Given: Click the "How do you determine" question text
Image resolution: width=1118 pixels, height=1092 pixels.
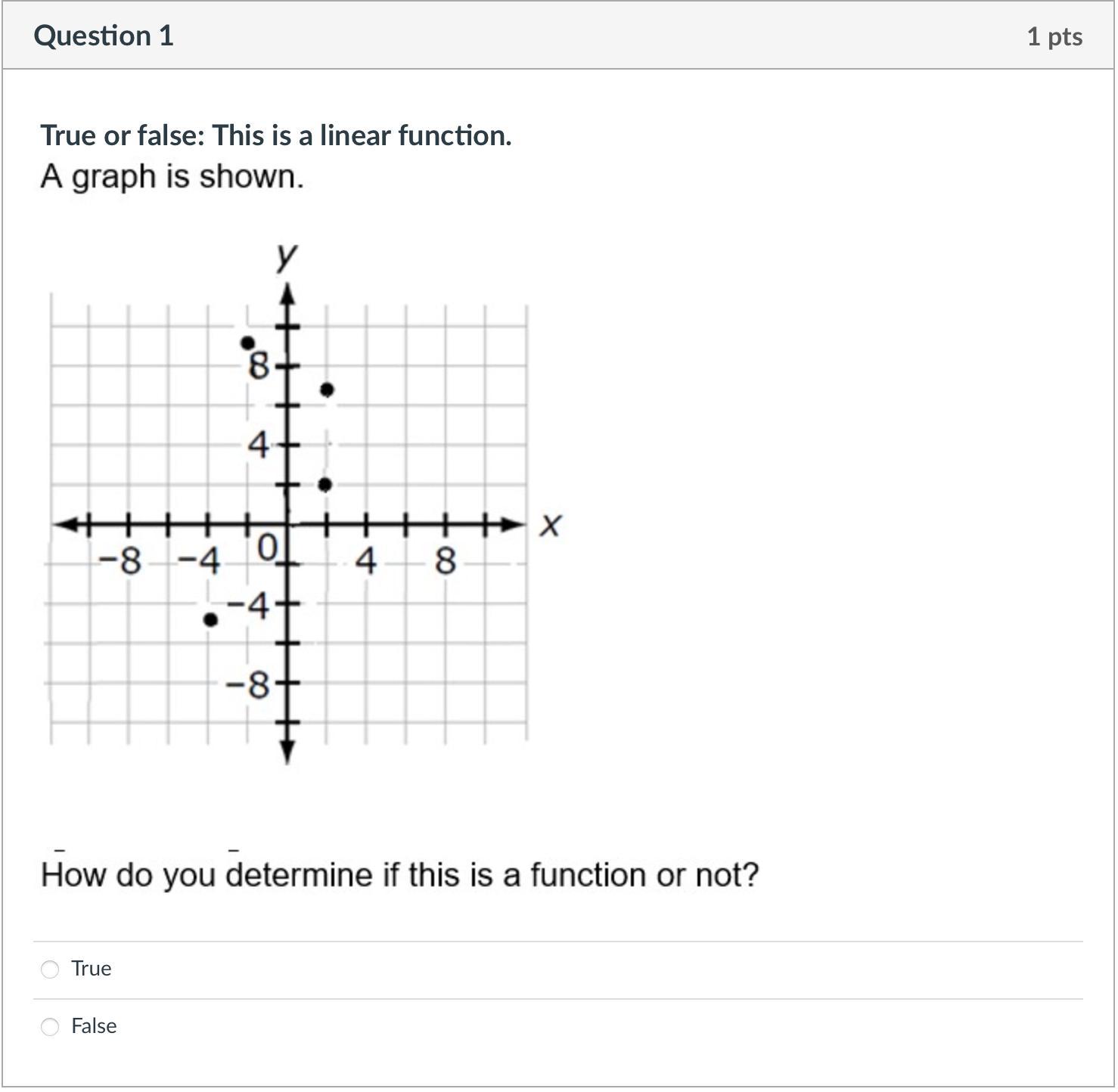Looking at the screenshot, I should coord(399,875).
